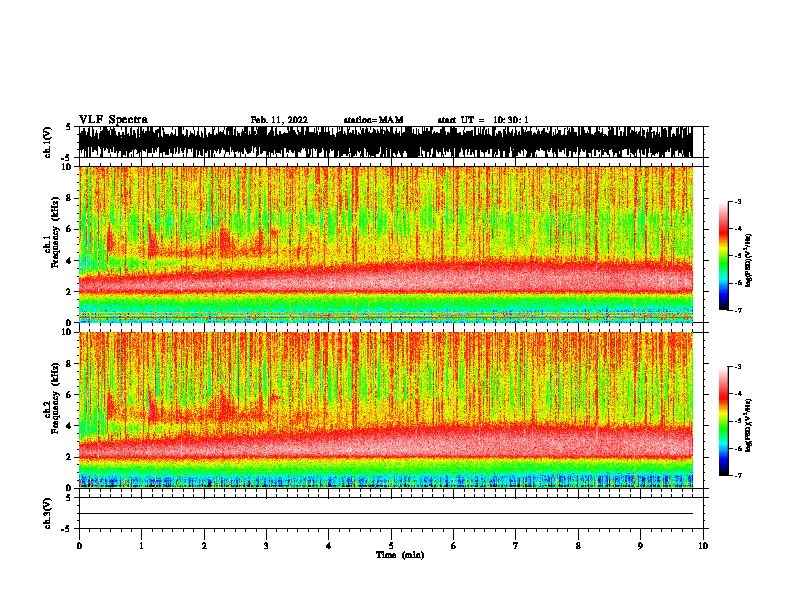Select the ch.2 "Frequency (kHz)" axis label
This screenshot has height=612, width=792.
pyautogui.click(x=55, y=398)
